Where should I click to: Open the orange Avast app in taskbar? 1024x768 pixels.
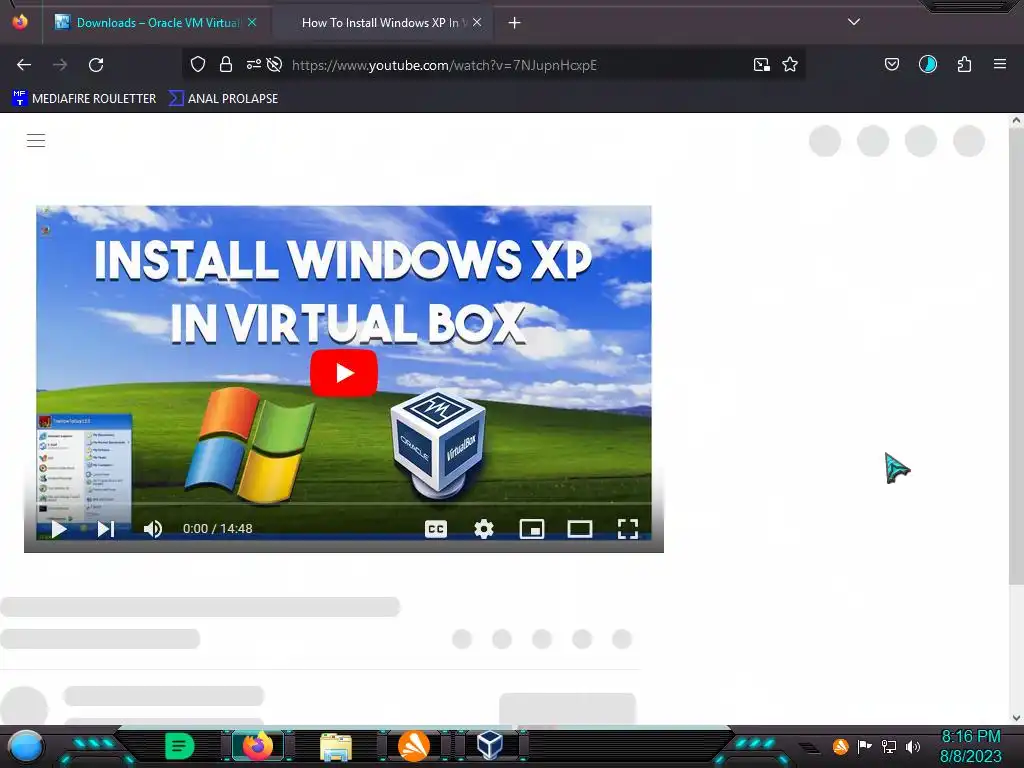click(x=413, y=746)
